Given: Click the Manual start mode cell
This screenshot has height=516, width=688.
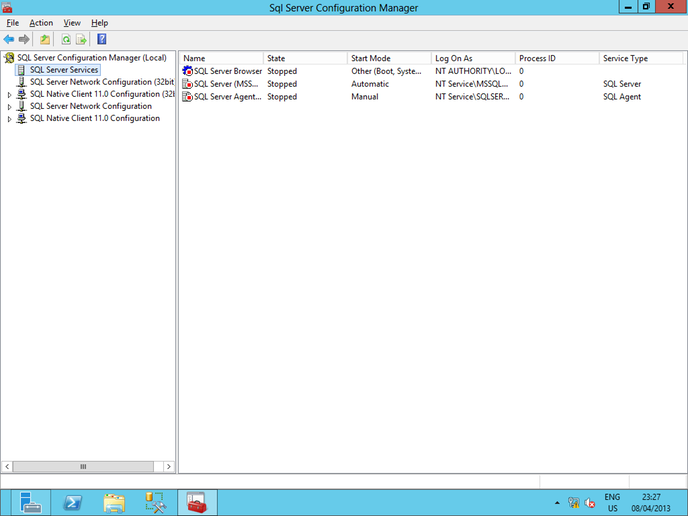Looking at the screenshot, I should [365, 97].
